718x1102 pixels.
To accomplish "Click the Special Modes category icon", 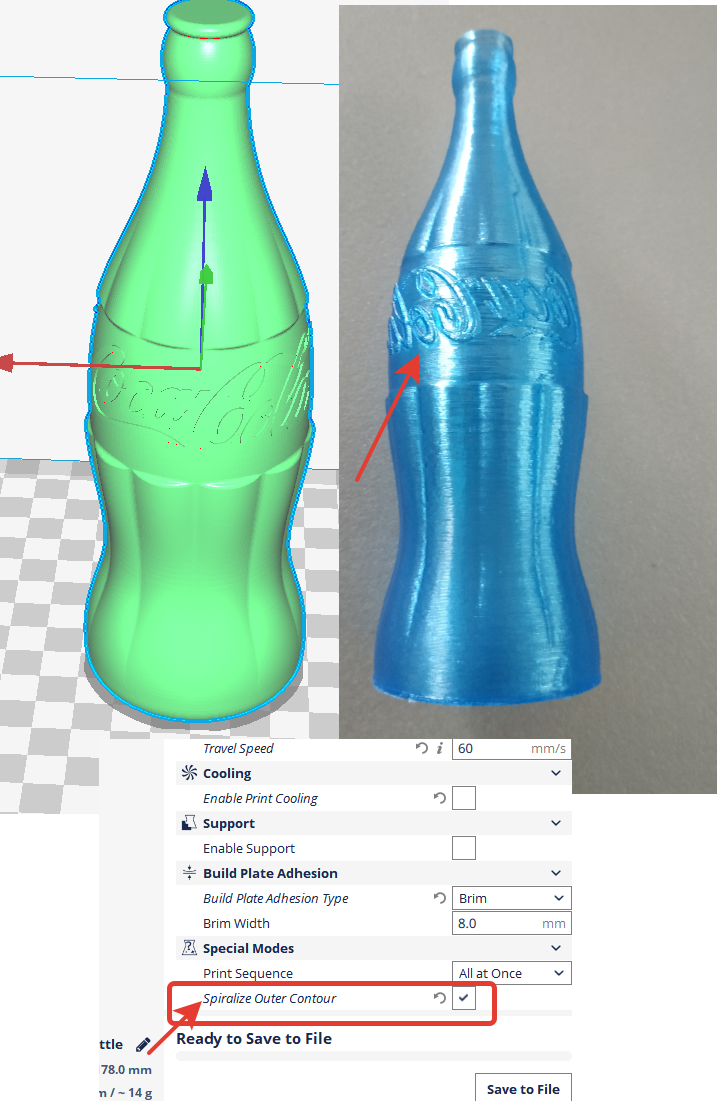I will point(189,948).
